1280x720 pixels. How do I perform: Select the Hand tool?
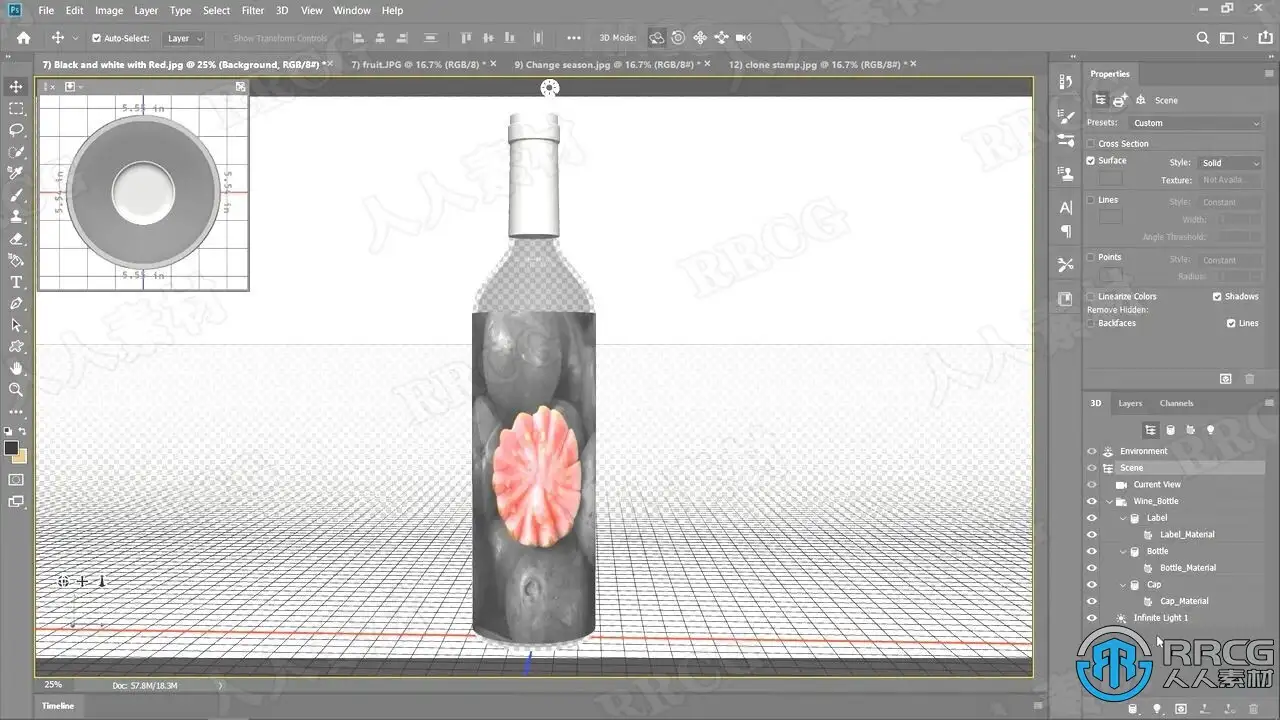(16, 368)
